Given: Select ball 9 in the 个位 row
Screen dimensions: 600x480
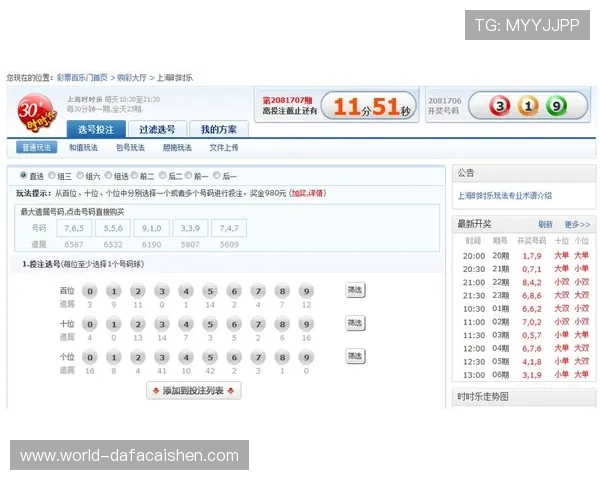Looking at the screenshot, I should 307,358.
